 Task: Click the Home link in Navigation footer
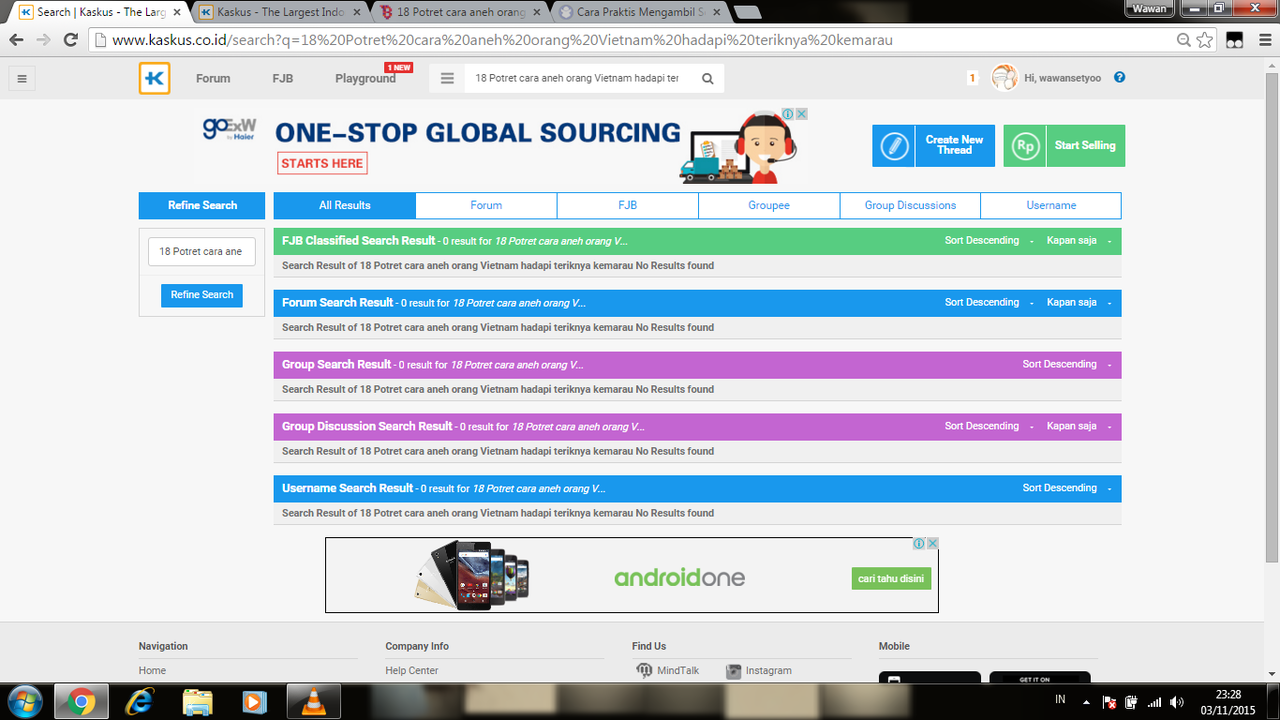coord(152,671)
